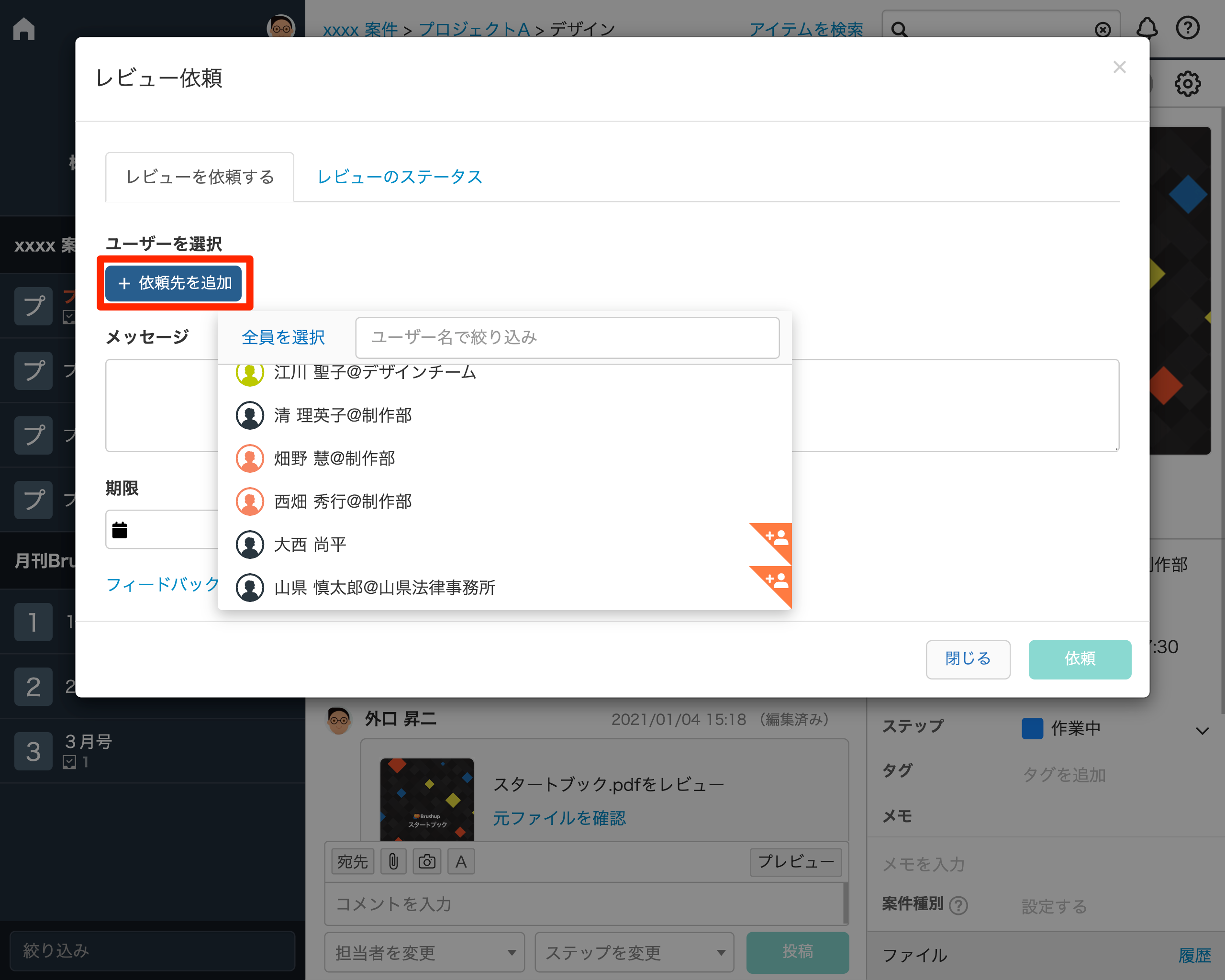This screenshot has width=1225, height=980.
Task: Click the home icon in the dark sidebar
Action: point(24,29)
